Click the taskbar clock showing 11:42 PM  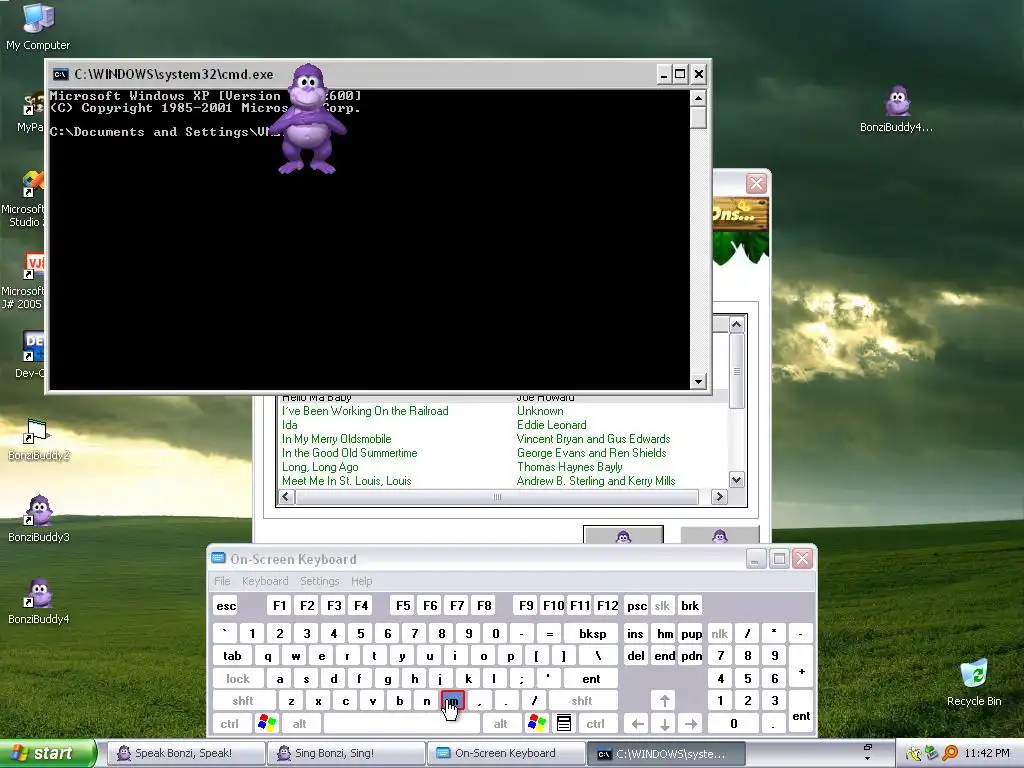coord(987,753)
